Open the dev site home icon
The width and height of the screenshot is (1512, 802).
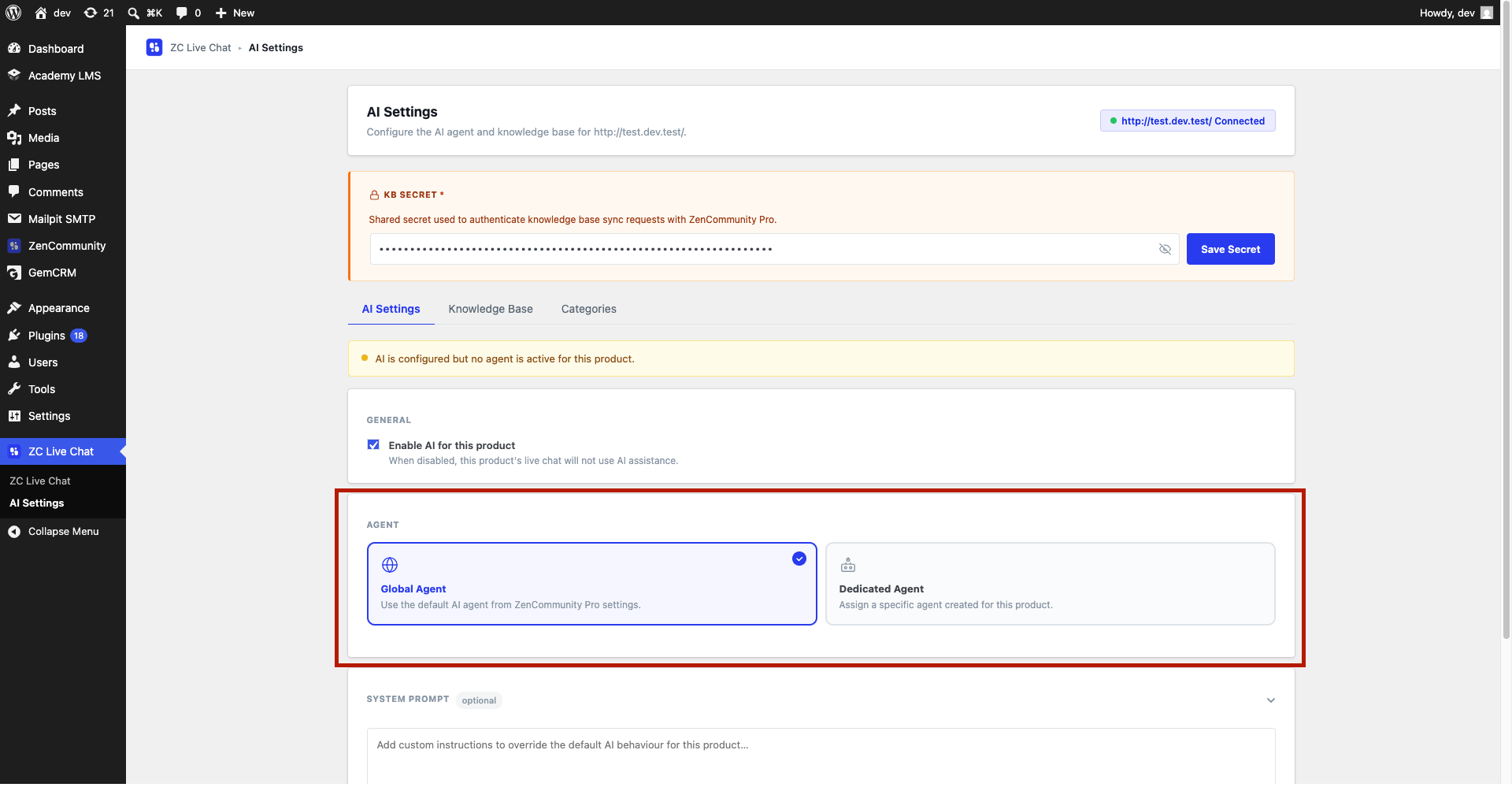coord(41,13)
